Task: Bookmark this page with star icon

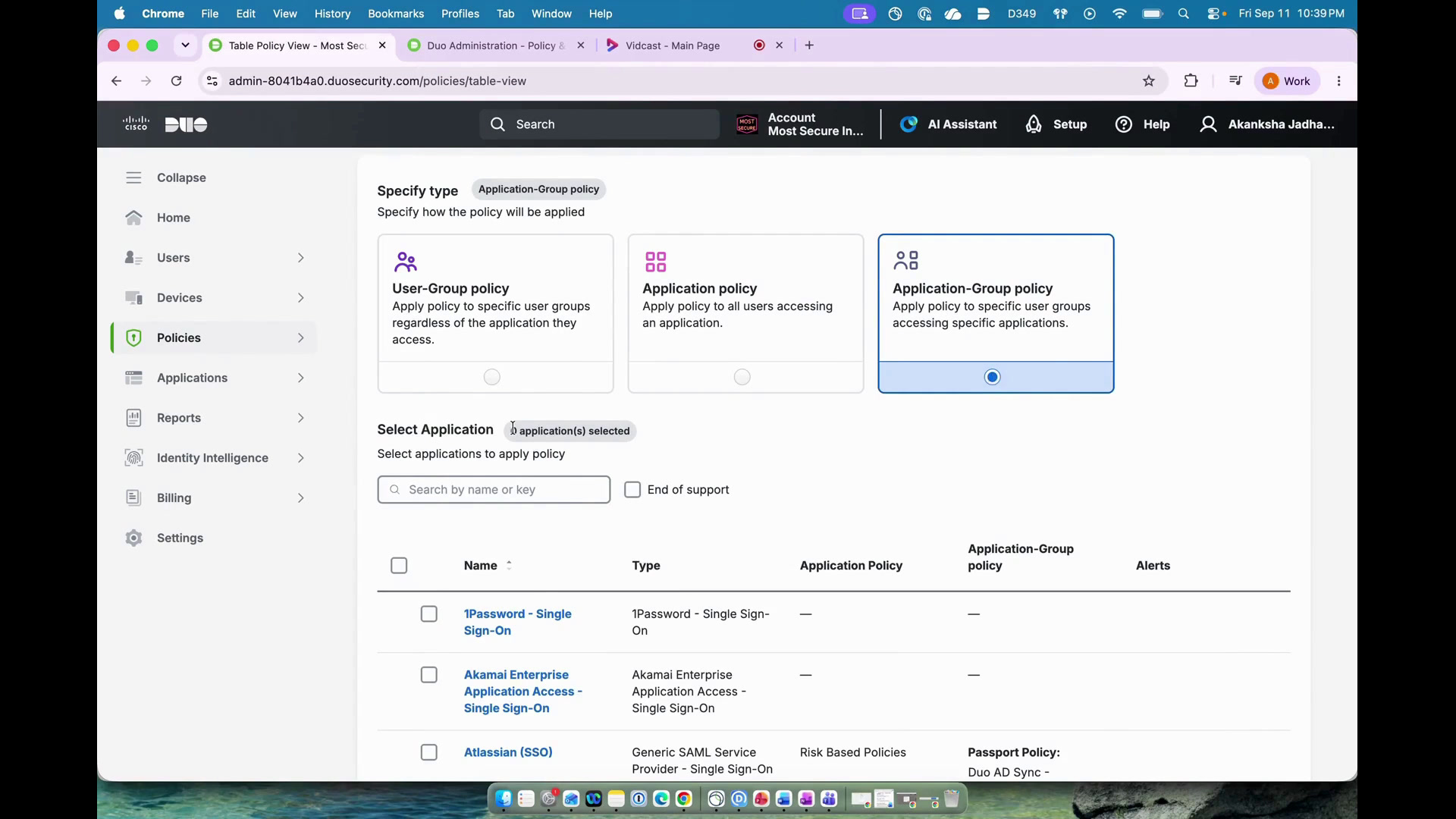Action: 1149,81
